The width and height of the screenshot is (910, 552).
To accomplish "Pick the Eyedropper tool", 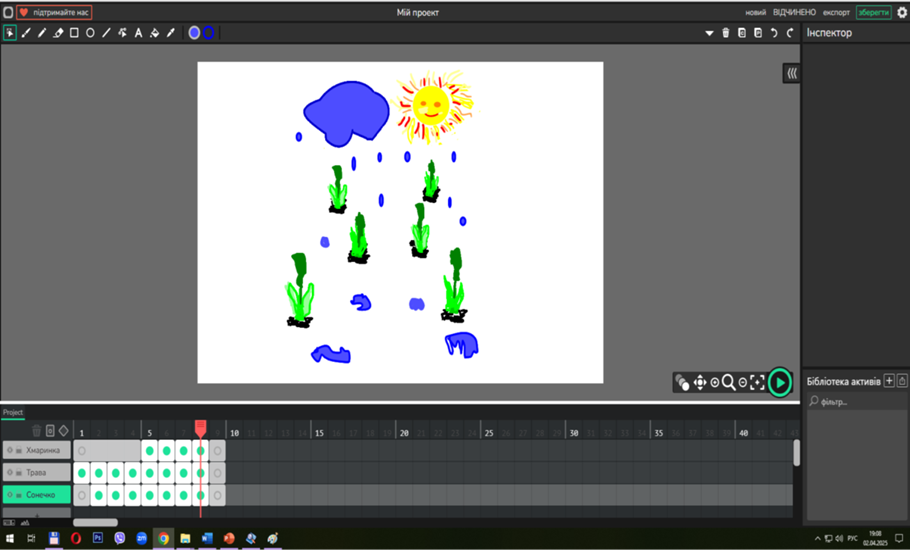I will [171, 33].
